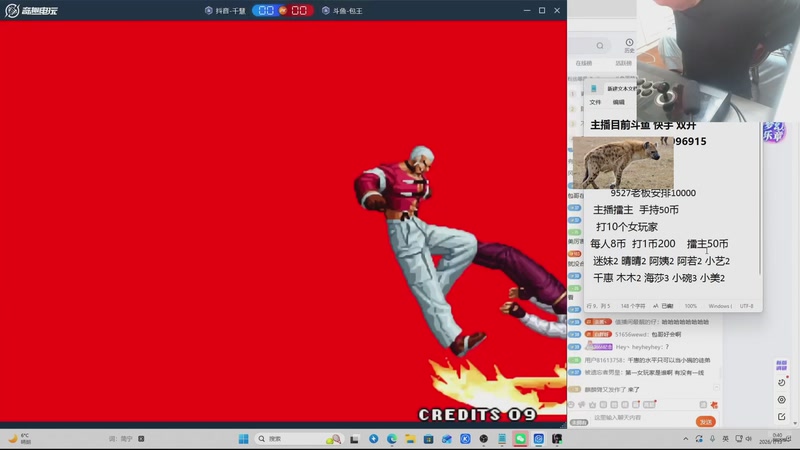Click the 梦幻乐章 round badge
Screen dimensions: 800x450
(x=773, y=132)
